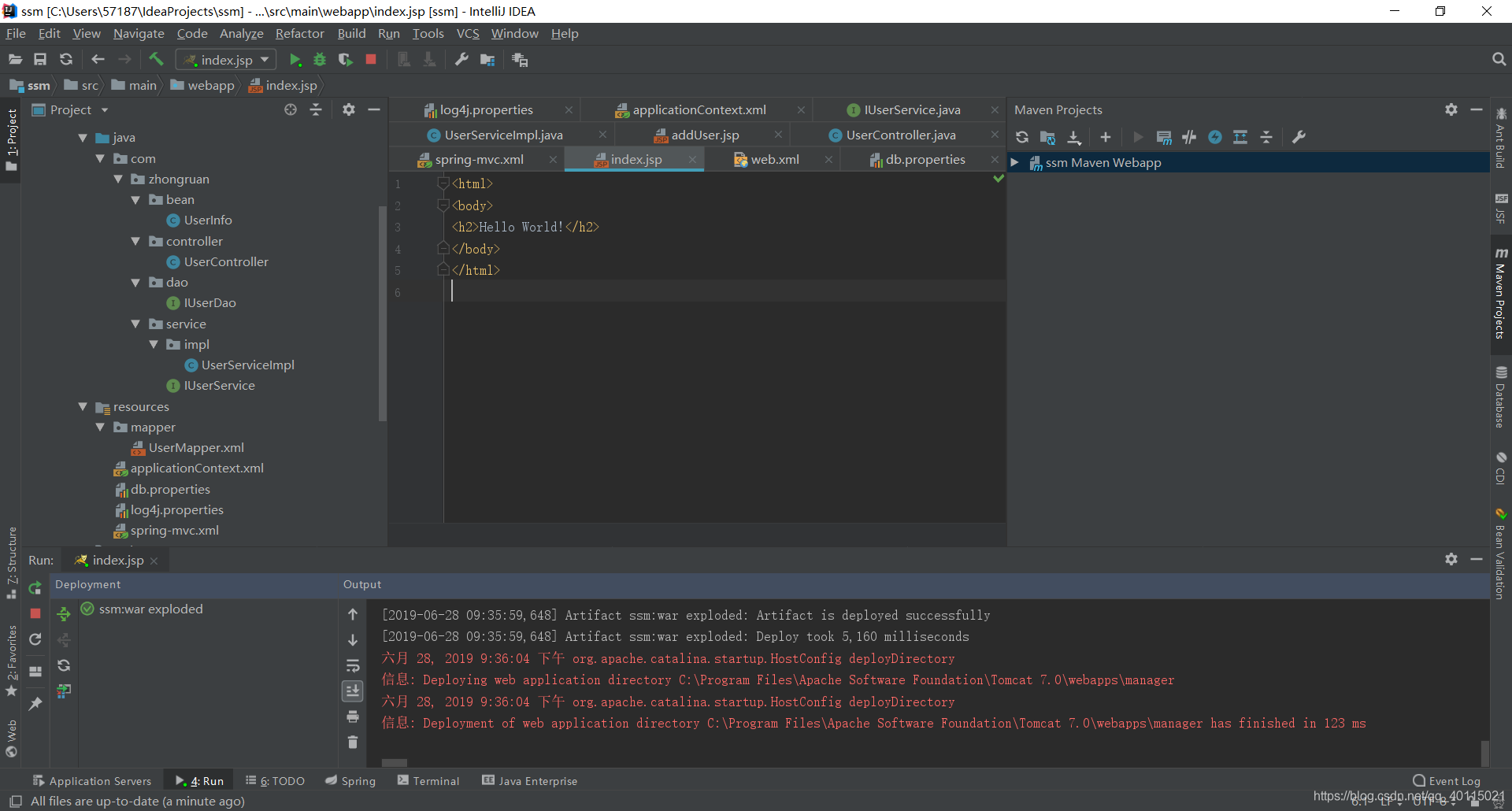The image size is (1512, 811).
Task: Click Project panel vertical scrollbar
Action: point(383,313)
